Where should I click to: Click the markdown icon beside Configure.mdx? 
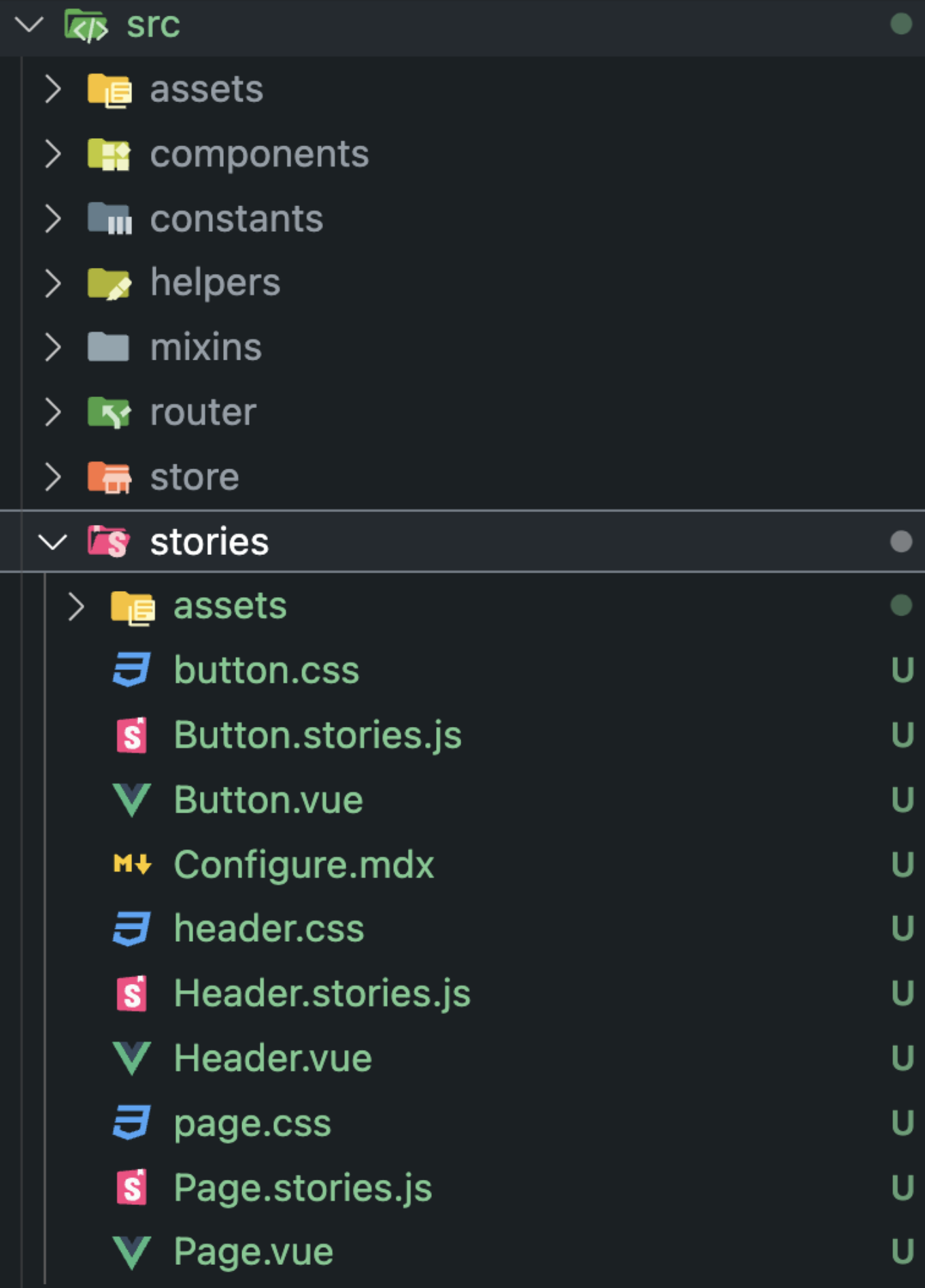click(x=132, y=864)
